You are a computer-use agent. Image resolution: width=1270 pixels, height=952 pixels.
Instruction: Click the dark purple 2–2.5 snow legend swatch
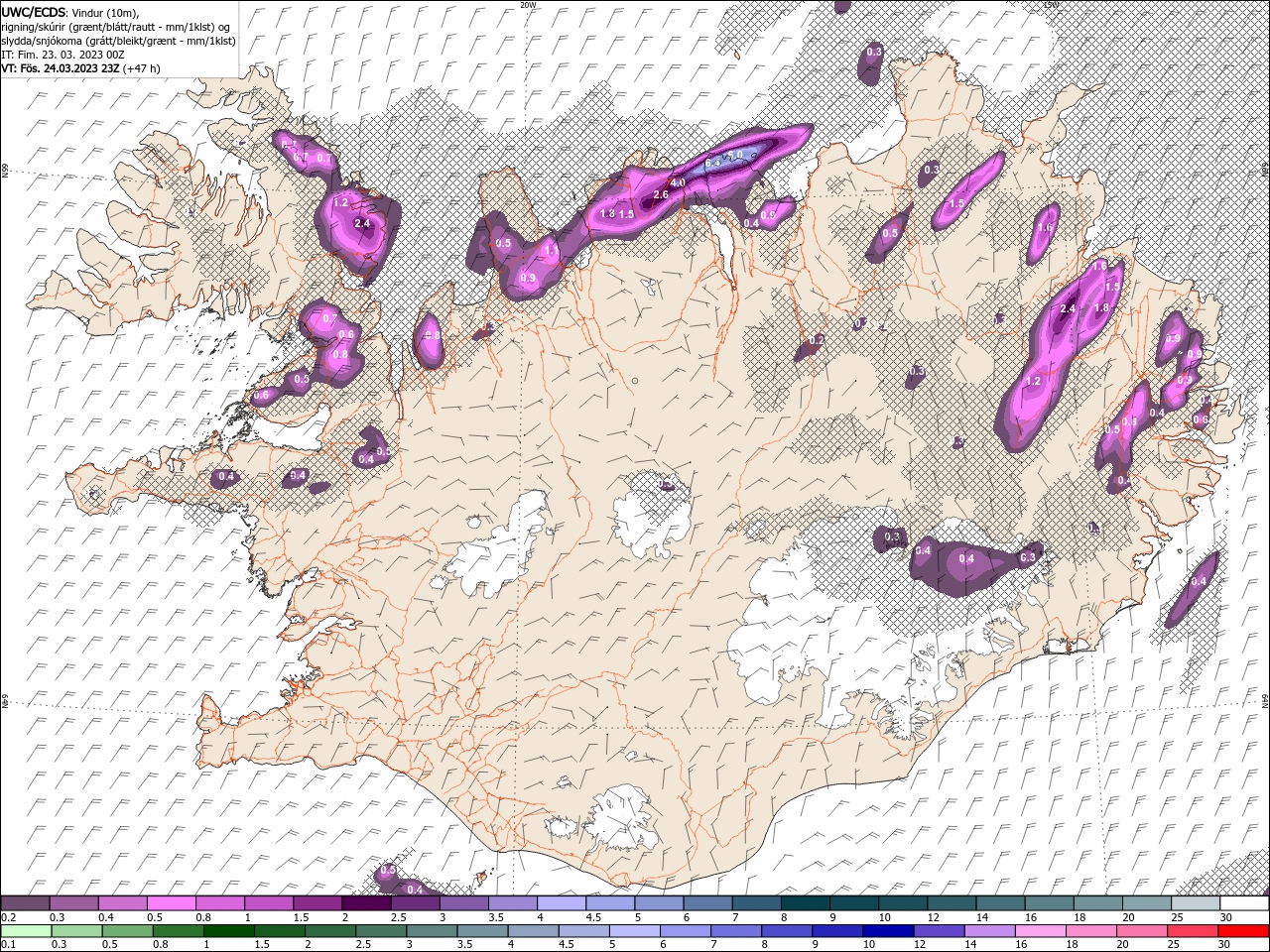click(366, 903)
